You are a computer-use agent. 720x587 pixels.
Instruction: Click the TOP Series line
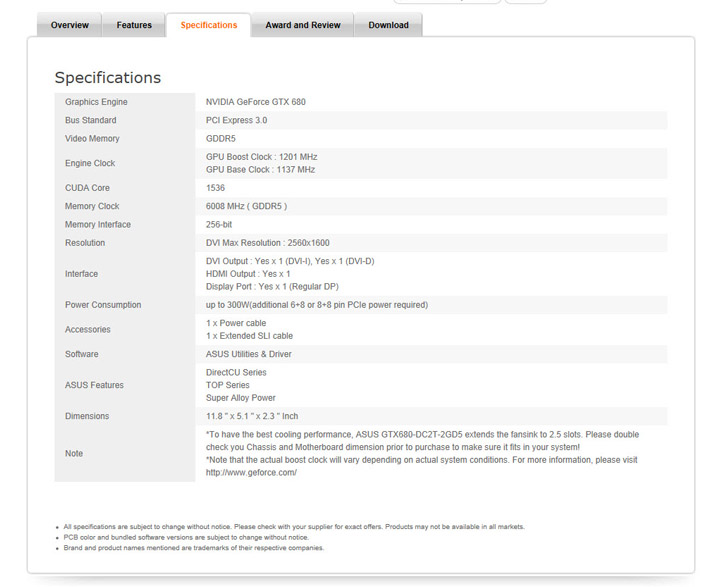click(227, 385)
